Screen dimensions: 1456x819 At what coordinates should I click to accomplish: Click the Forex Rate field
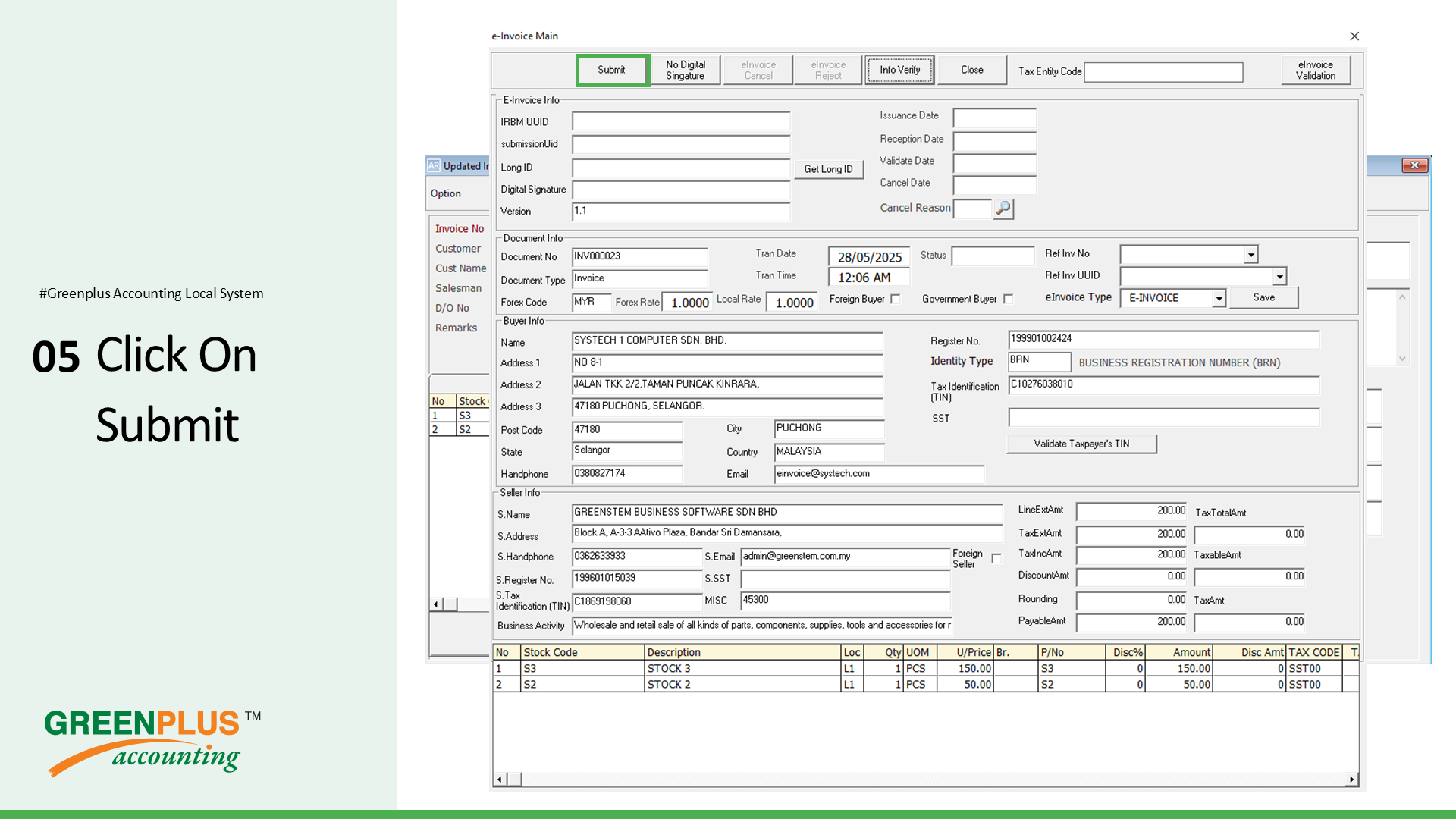pos(687,302)
